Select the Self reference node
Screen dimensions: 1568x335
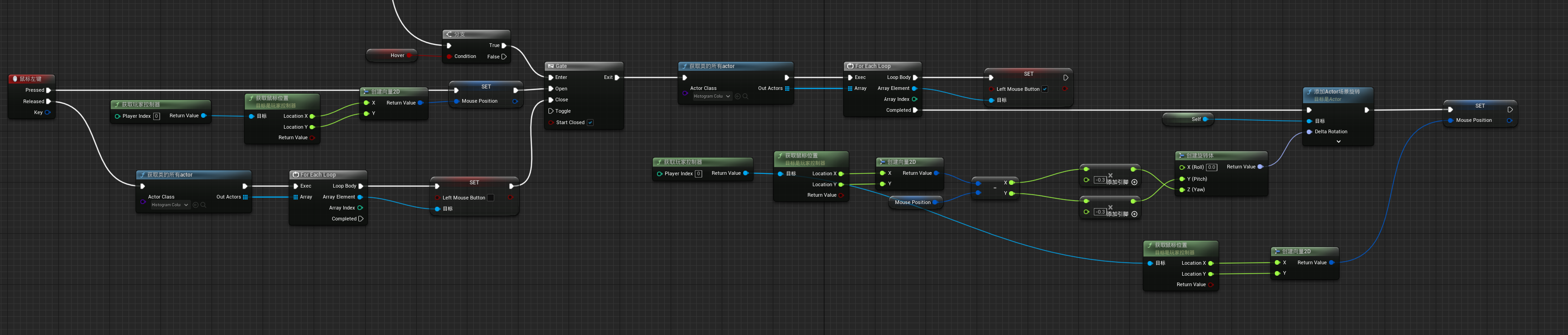tap(1188, 120)
